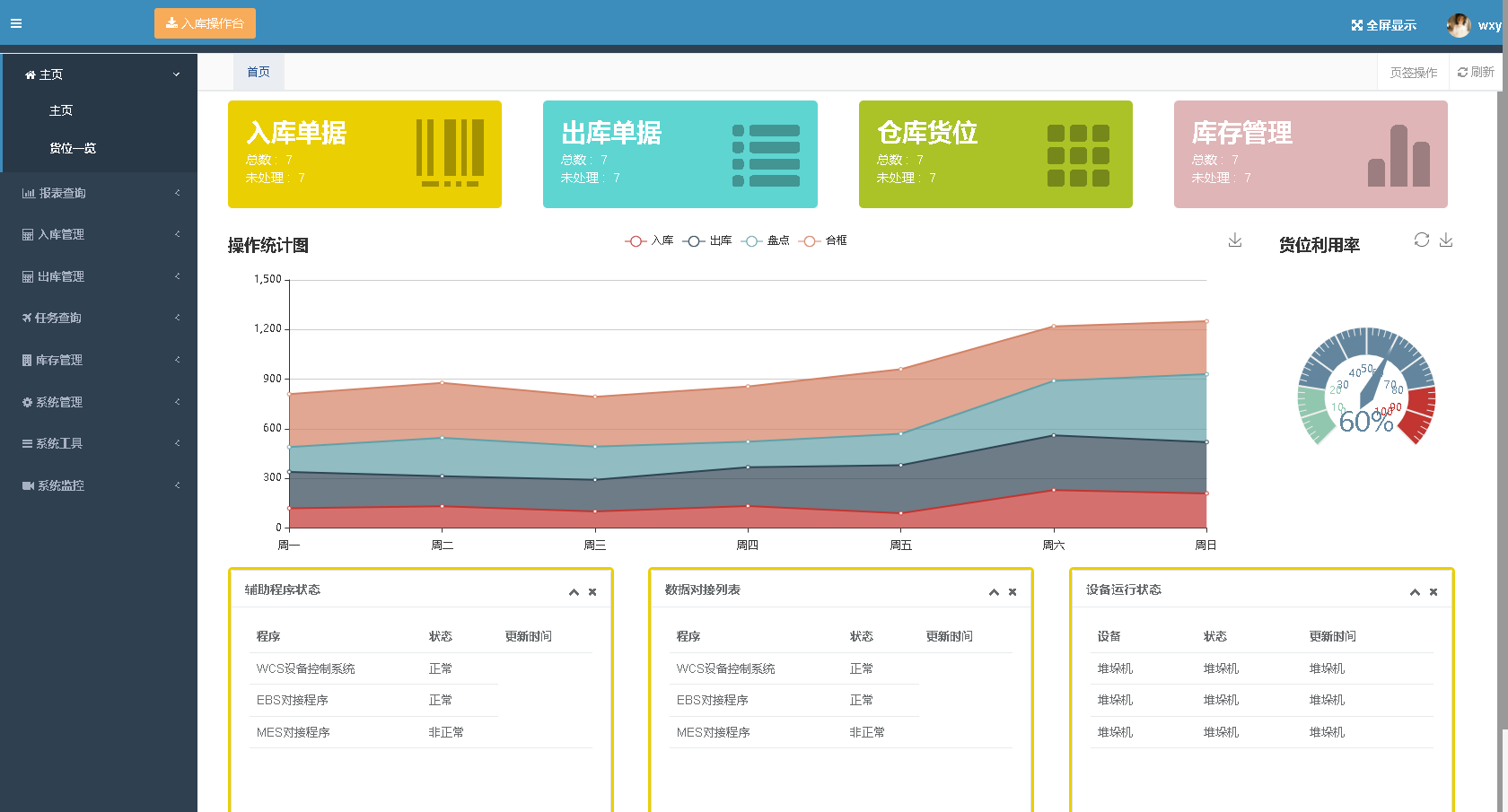The image size is (1508, 812).
Task: Open the 库存管理 pink card
Action: pos(1311,154)
